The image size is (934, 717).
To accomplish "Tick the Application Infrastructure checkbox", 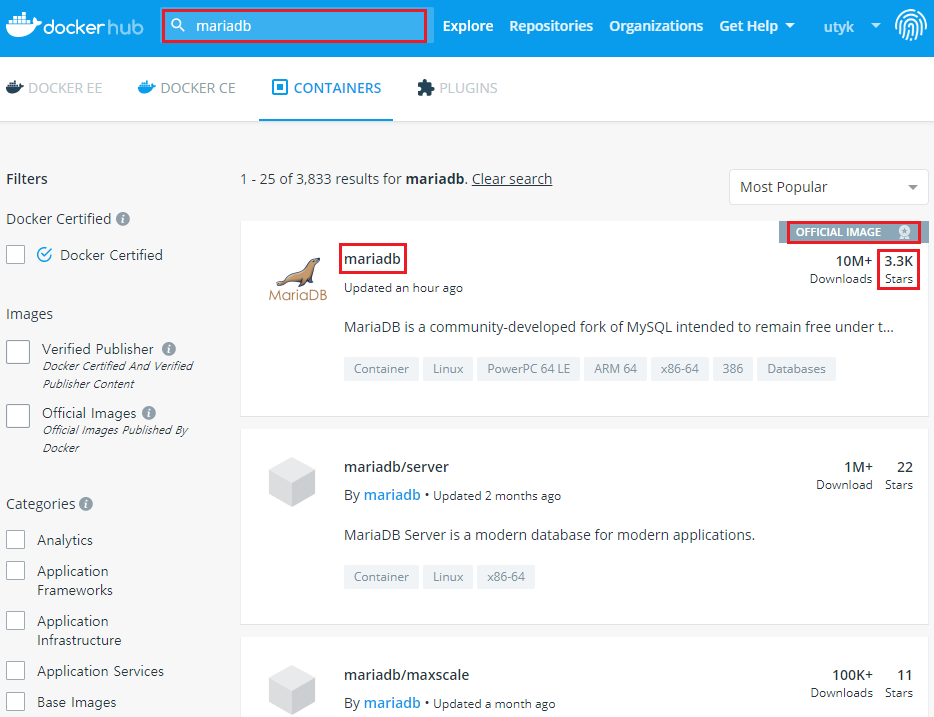I will tap(15, 621).
